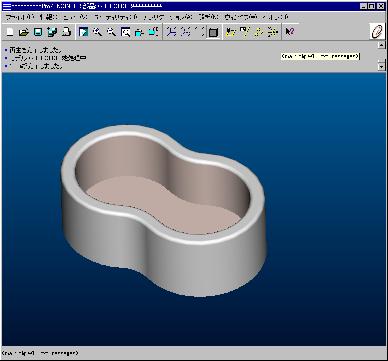Refit the model to the screen
The height and width of the screenshot is (361, 388).
click(x=125, y=32)
